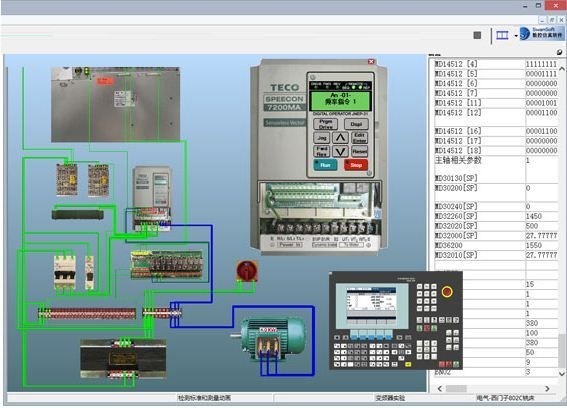Click the panel layout icon in toolbar
Viewport: 567px width, 408px height.
point(502,35)
